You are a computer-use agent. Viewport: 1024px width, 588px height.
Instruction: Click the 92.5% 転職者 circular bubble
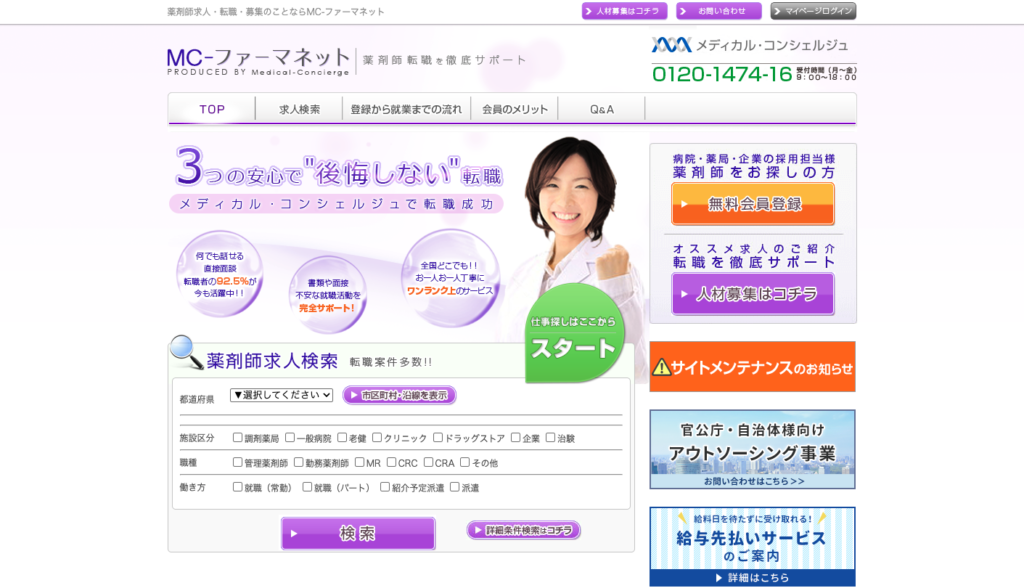[x=219, y=273]
